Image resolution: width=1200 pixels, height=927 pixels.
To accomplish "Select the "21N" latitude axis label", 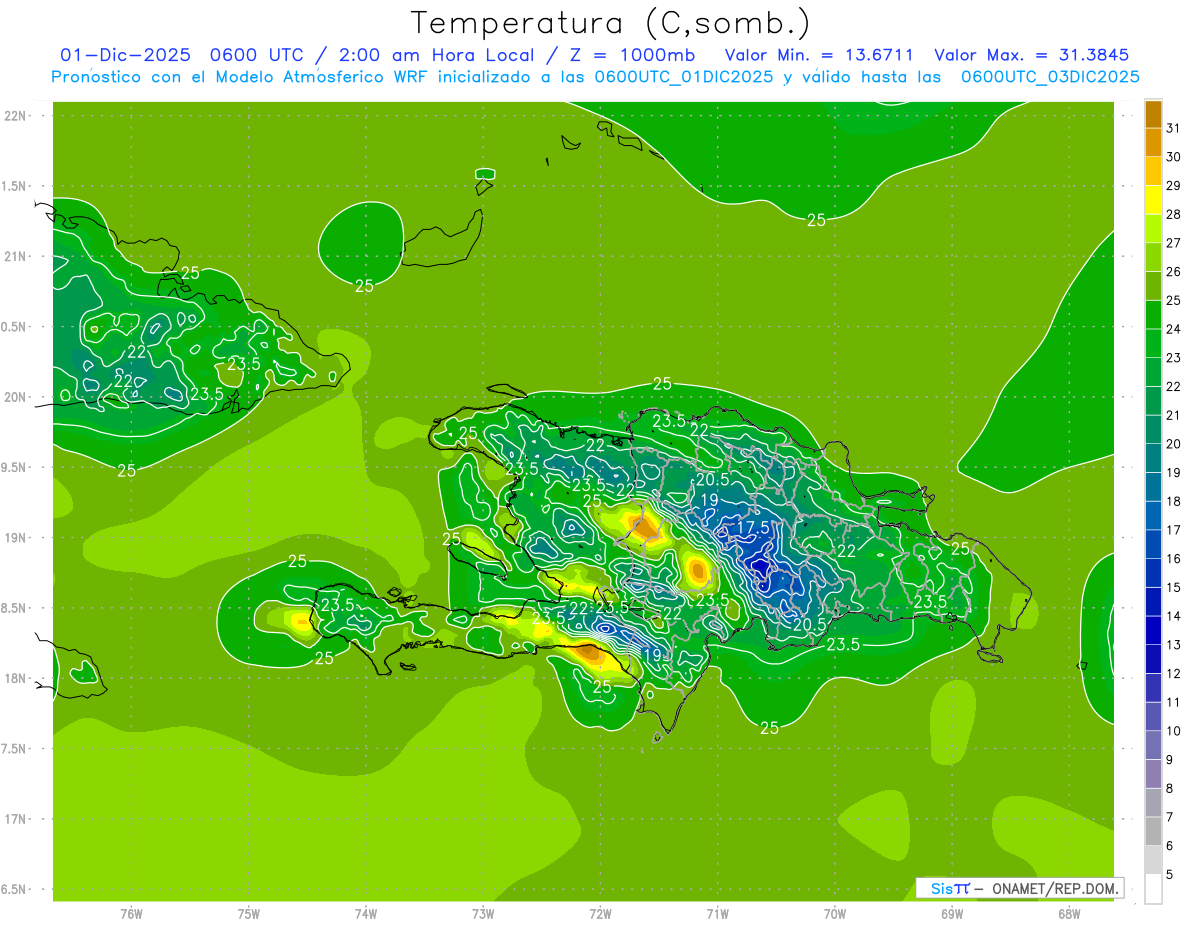I will coord(15,257).
